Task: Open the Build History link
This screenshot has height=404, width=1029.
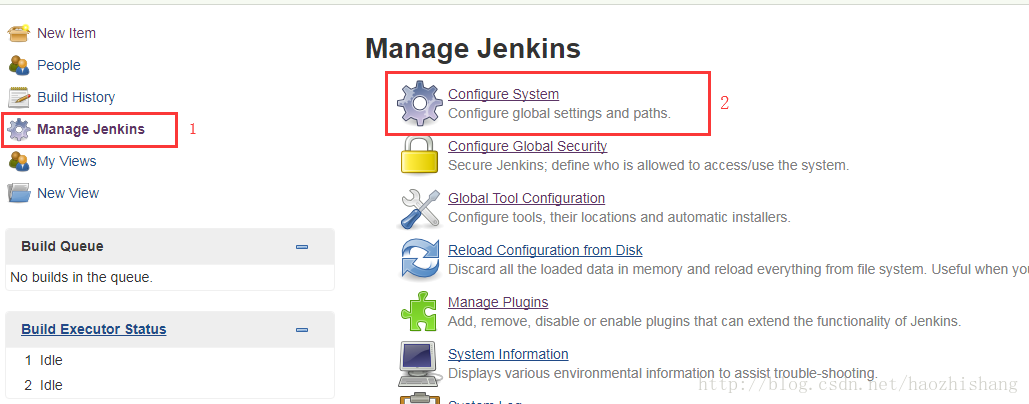Action: [76, 97]
